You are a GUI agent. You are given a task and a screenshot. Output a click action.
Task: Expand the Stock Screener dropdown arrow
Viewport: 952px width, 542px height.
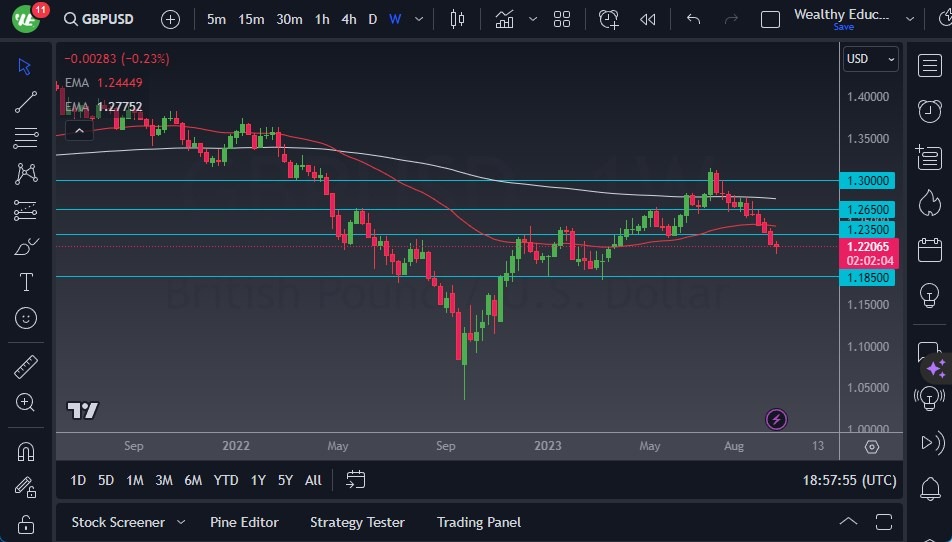[181, 522]
